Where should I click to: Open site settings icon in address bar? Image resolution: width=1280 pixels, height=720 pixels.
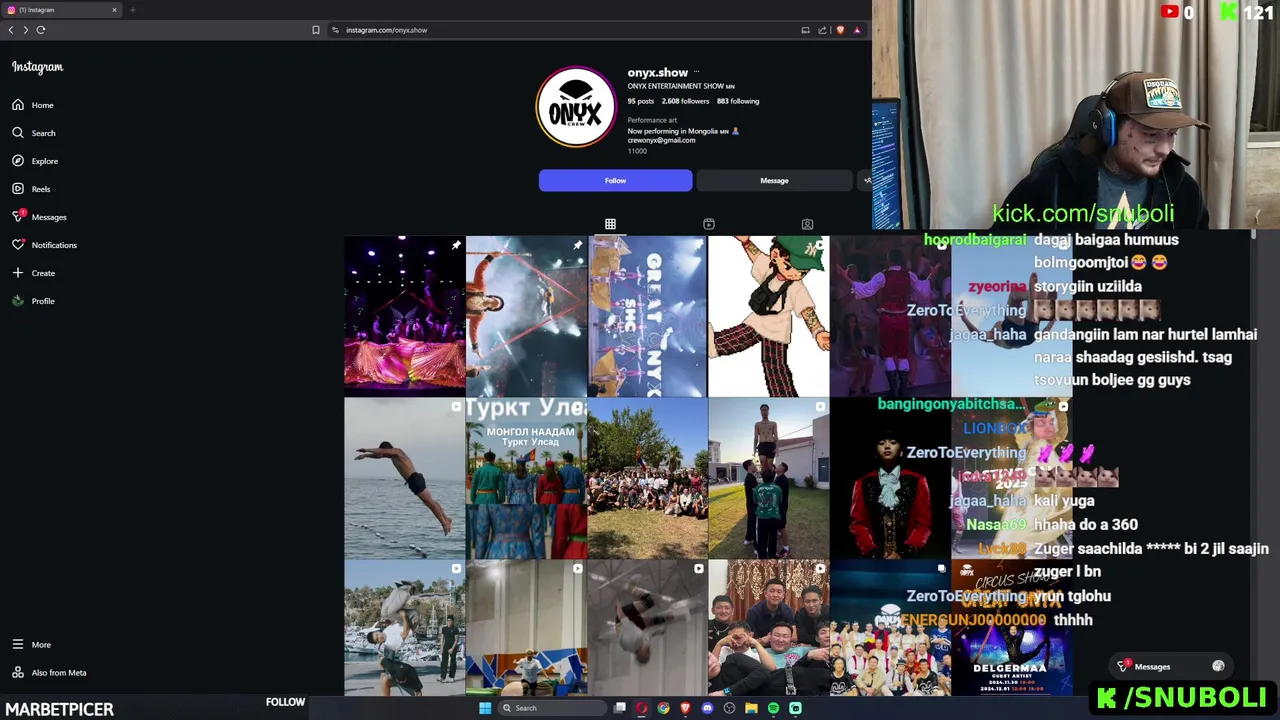coord(335,30)
